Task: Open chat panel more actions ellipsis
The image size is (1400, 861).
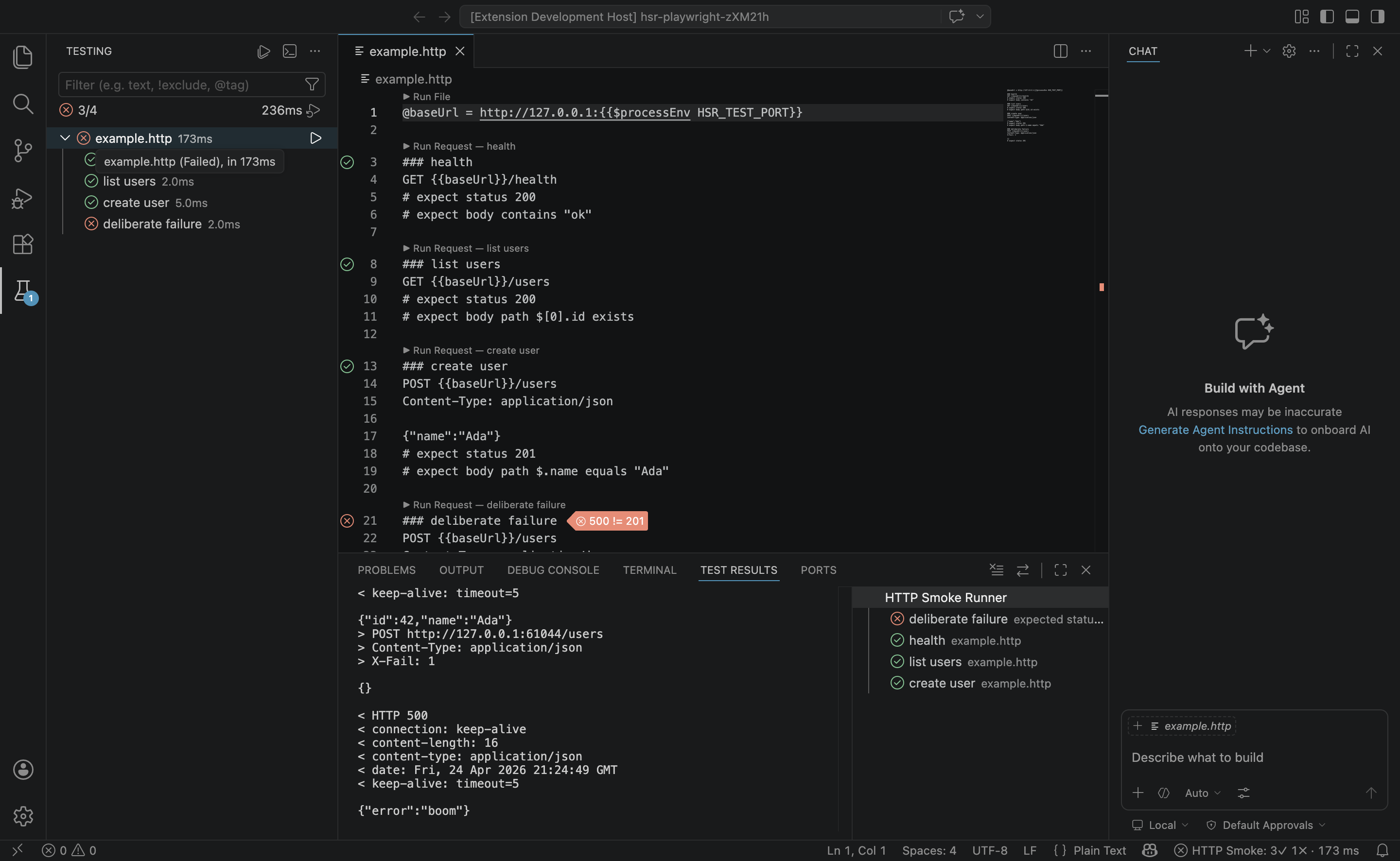Action: 1314,51
